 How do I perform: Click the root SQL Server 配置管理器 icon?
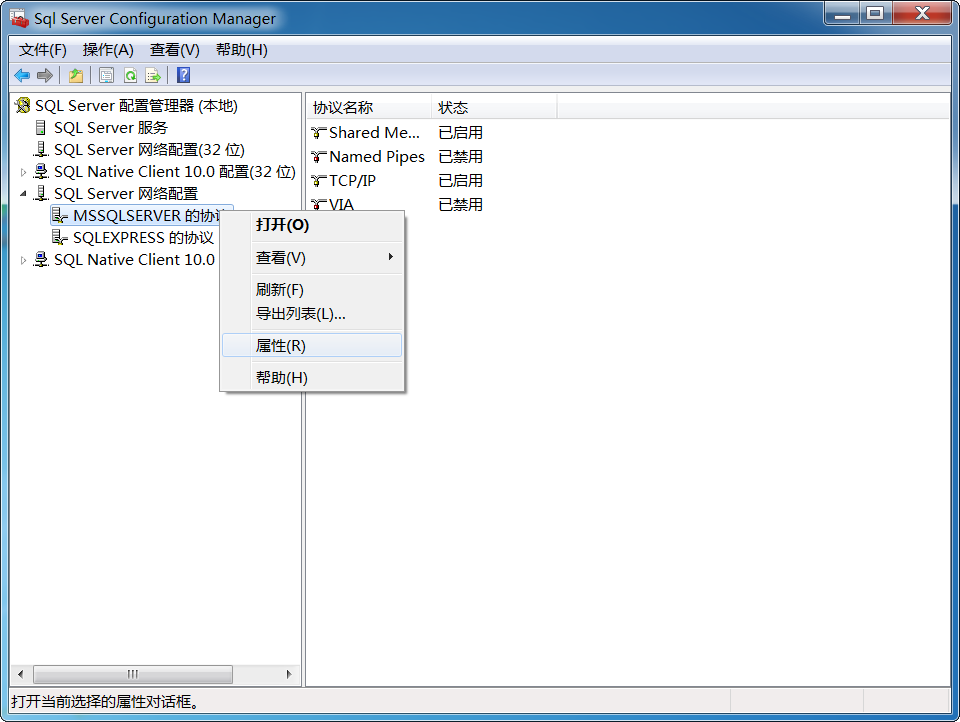pos(23,105)
